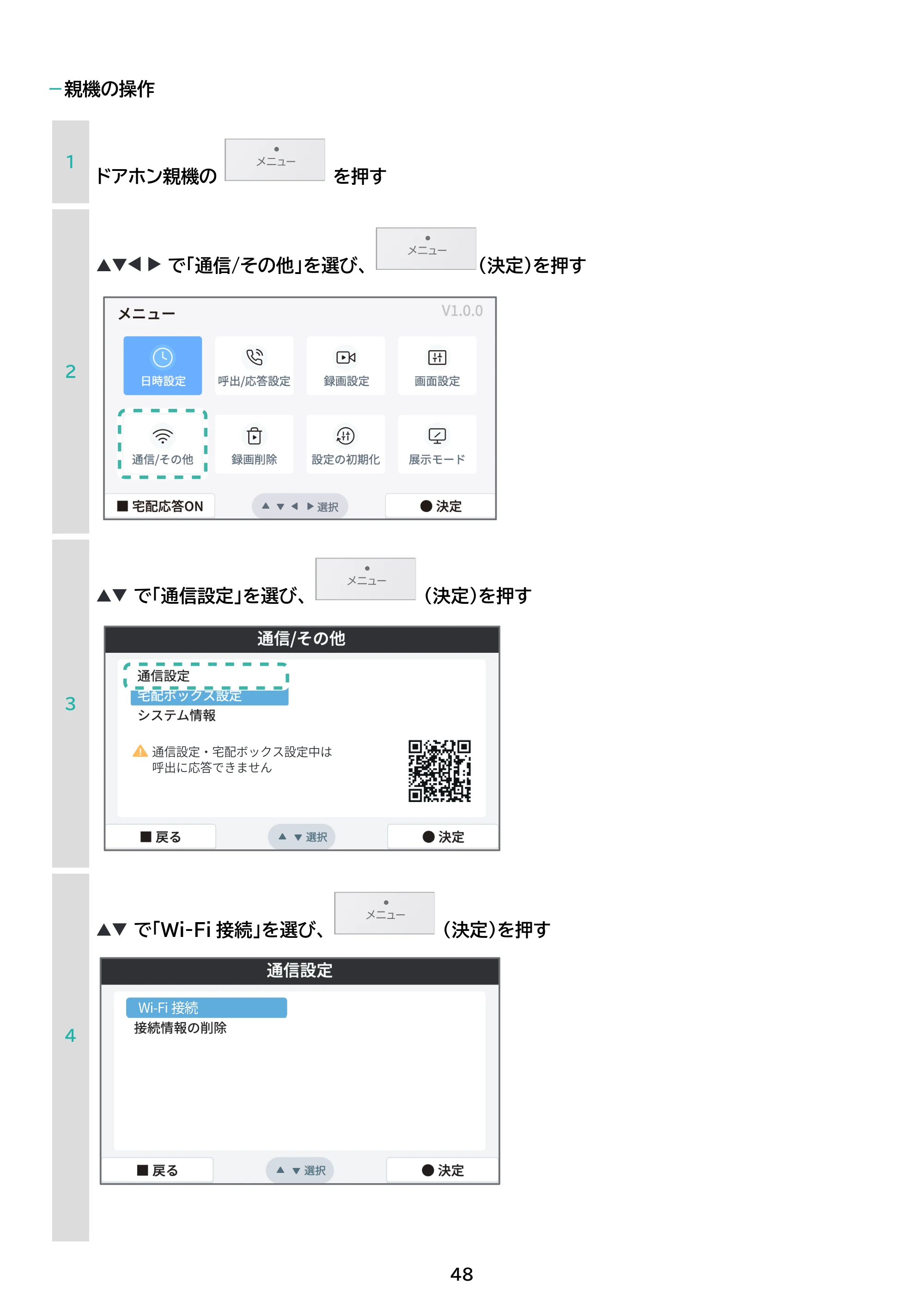Image resolution: width=924 pixels, height=1307 pixels.
Task: Click the メニュー button in step 4
Action: (384, 913)
